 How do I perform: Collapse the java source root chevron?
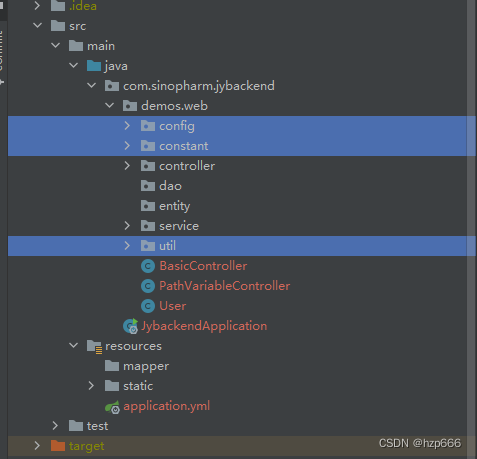coord(74,65)
